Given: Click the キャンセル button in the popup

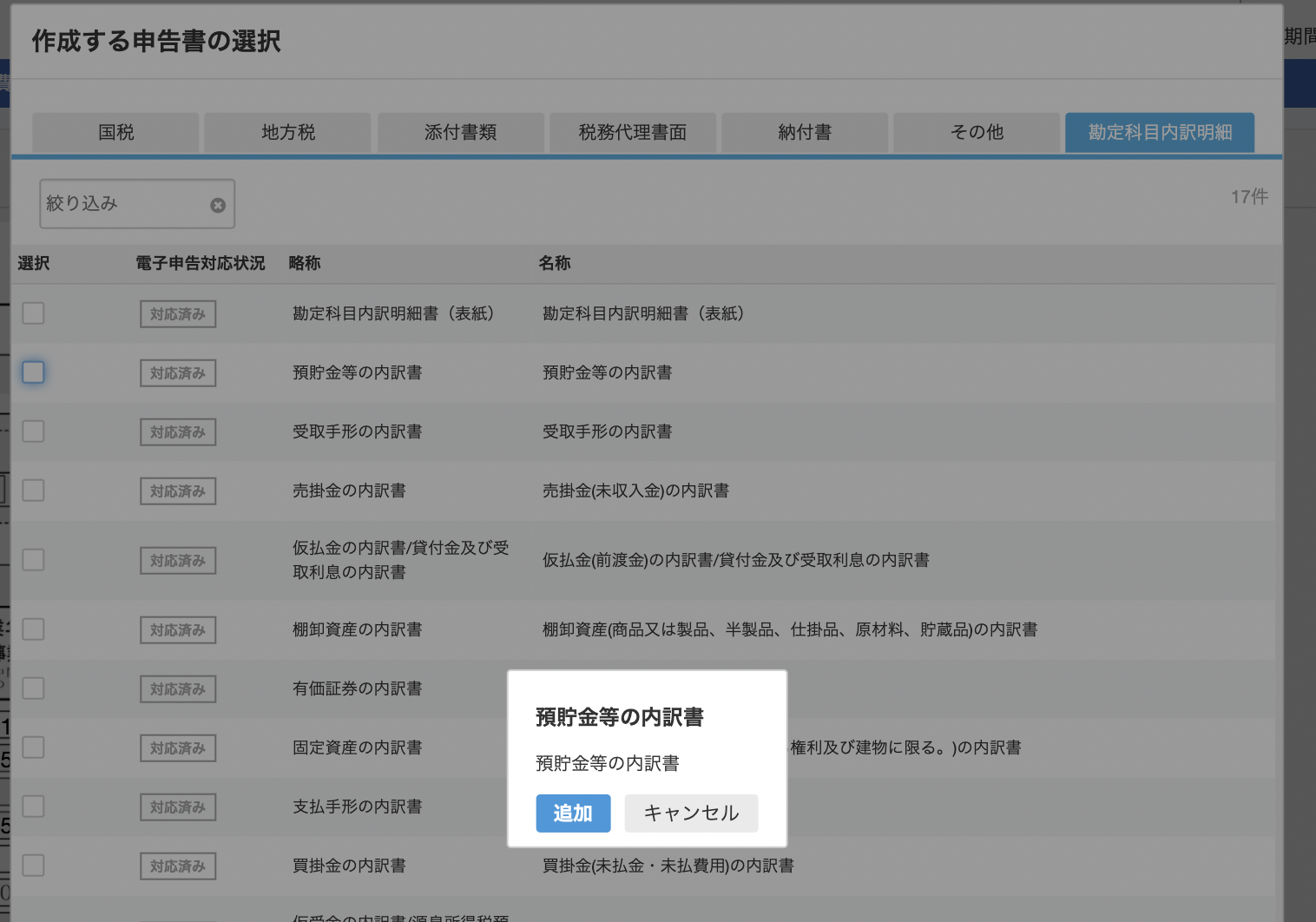Looking at the screenshot, I should [x=691, y=813].
